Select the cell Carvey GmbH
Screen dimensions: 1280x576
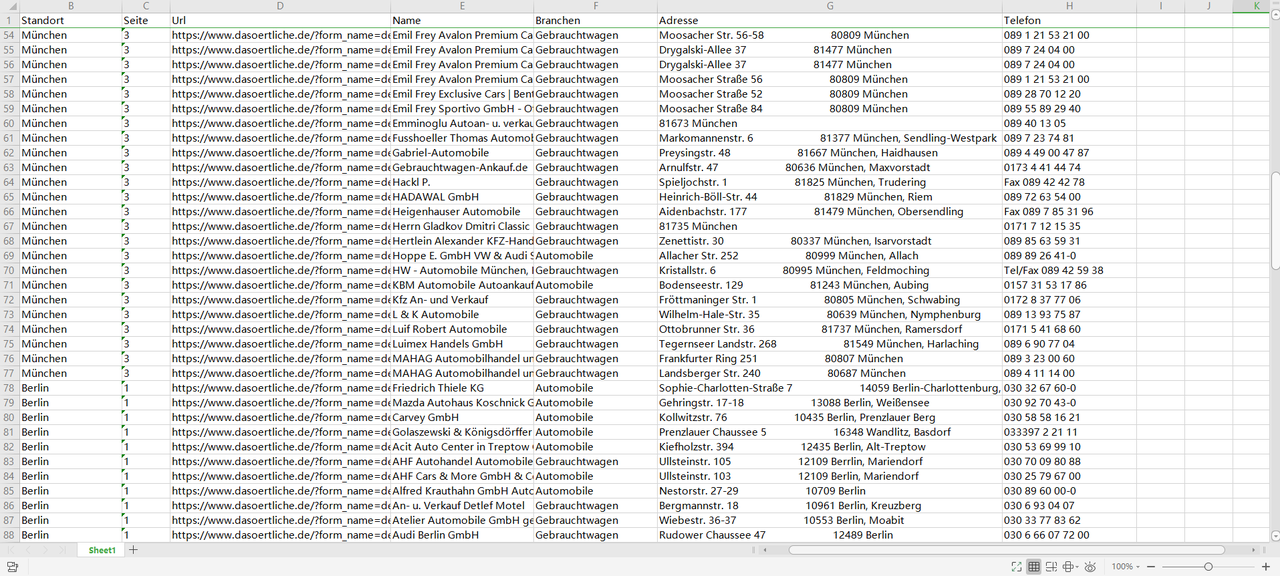tap(462, 417)
